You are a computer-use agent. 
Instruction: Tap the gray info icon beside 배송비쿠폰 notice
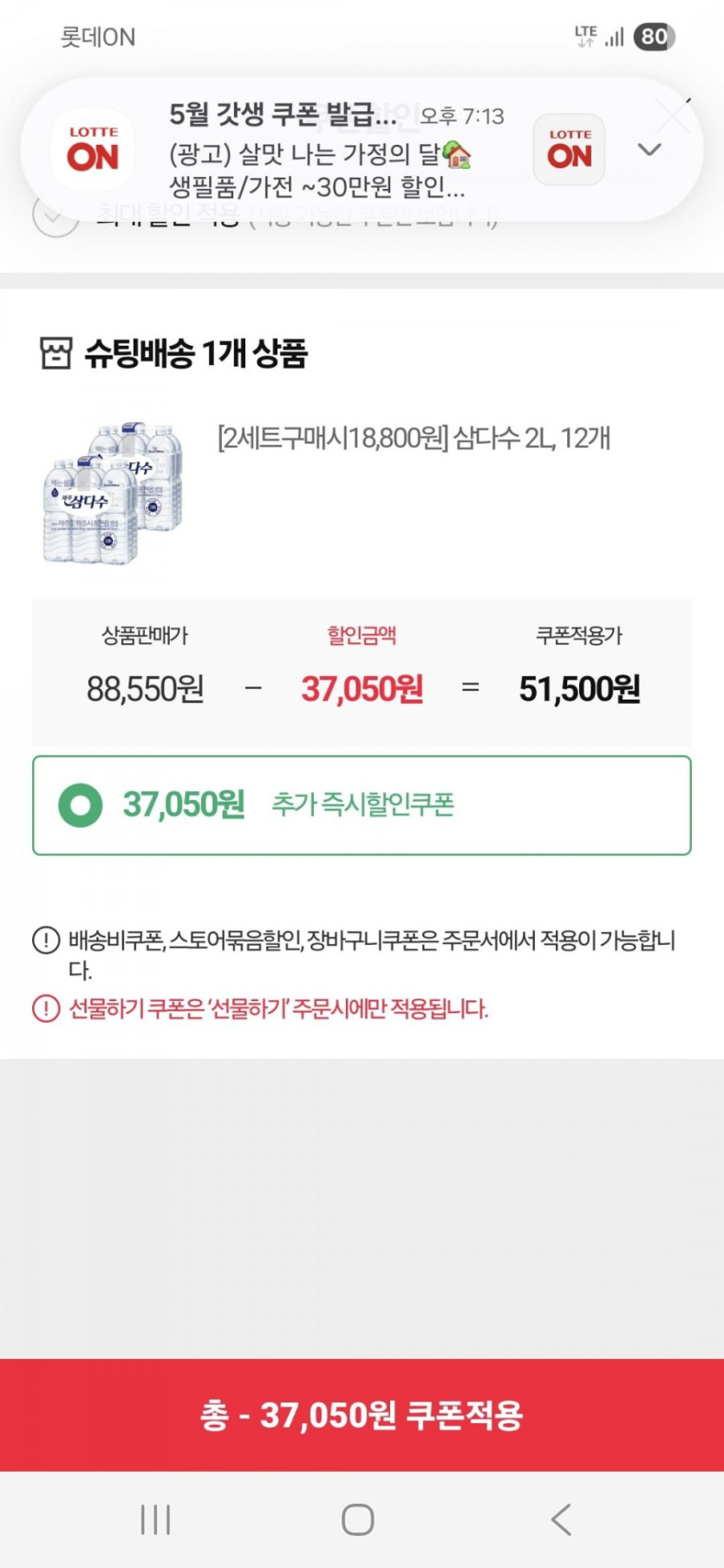[46, 940]
